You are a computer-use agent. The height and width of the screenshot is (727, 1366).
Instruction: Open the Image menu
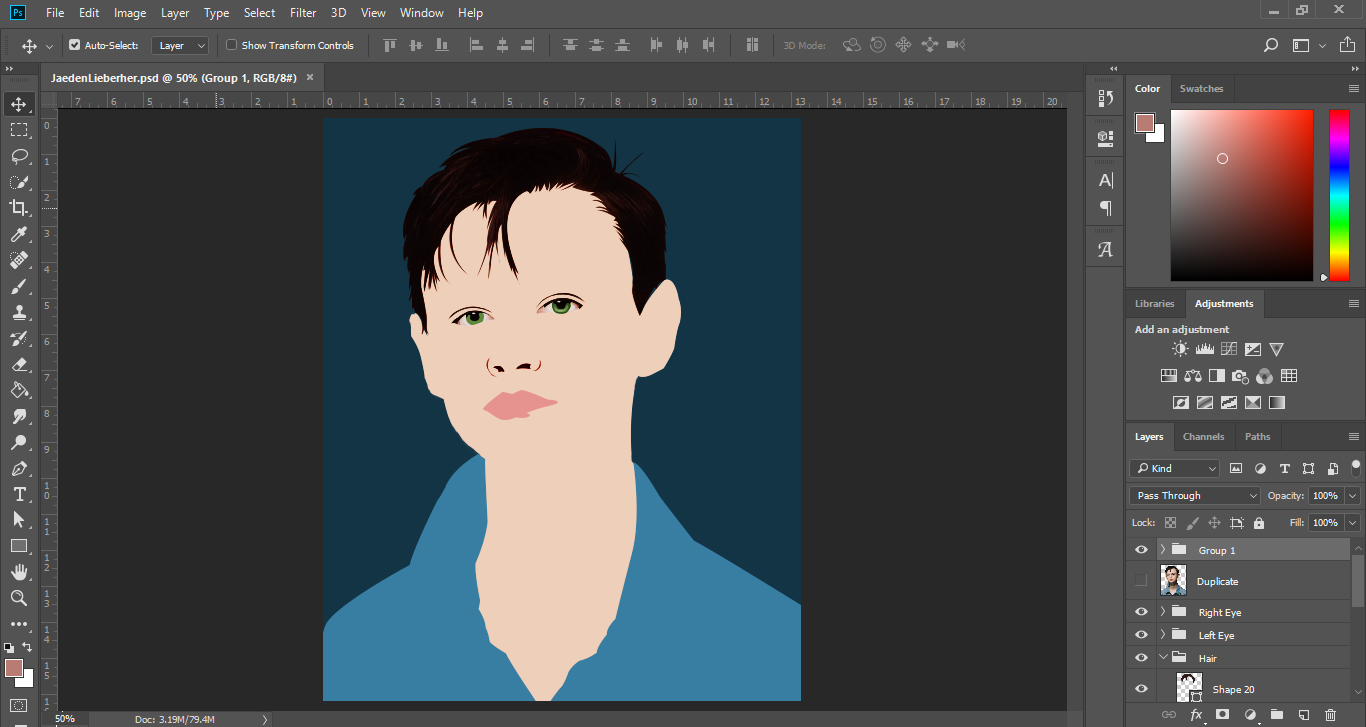pyautogui.click(x=130, y=13)
